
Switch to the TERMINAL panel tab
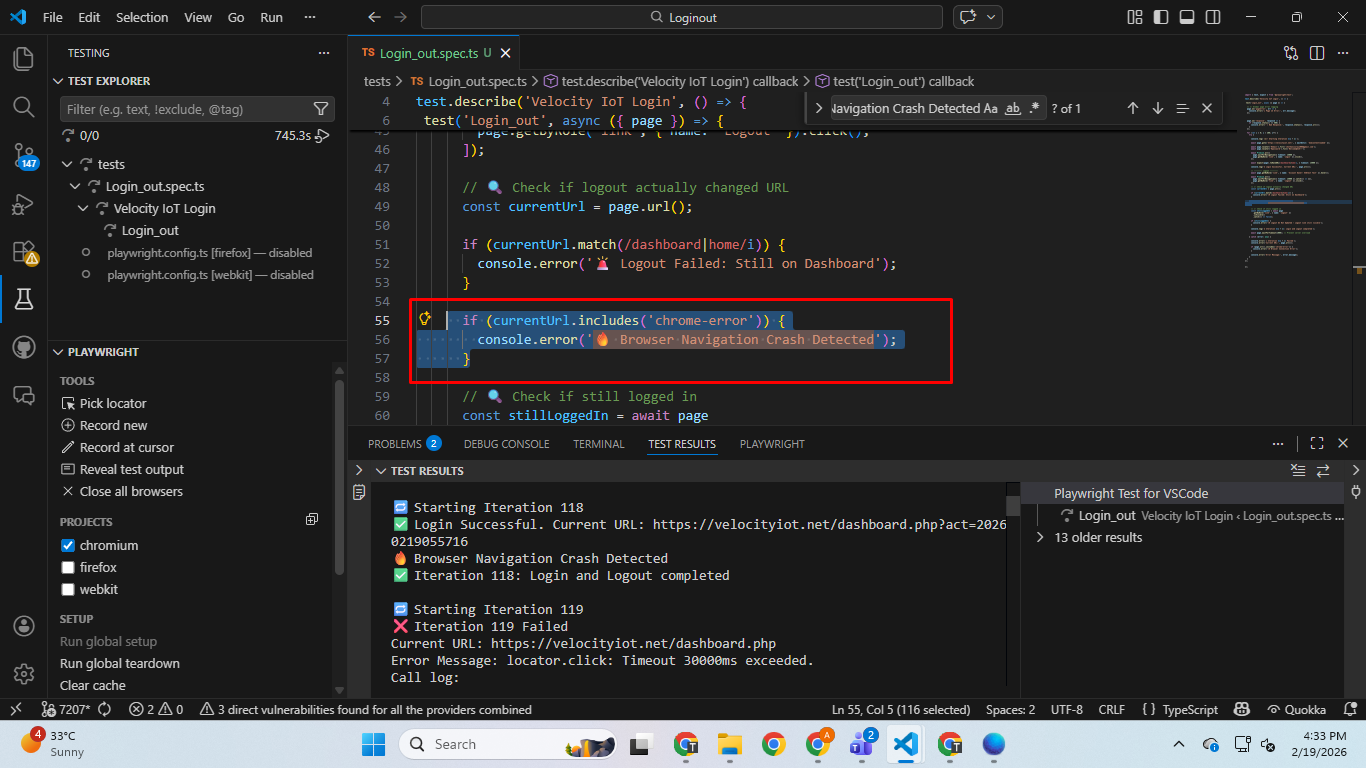[x=598, y=444]
